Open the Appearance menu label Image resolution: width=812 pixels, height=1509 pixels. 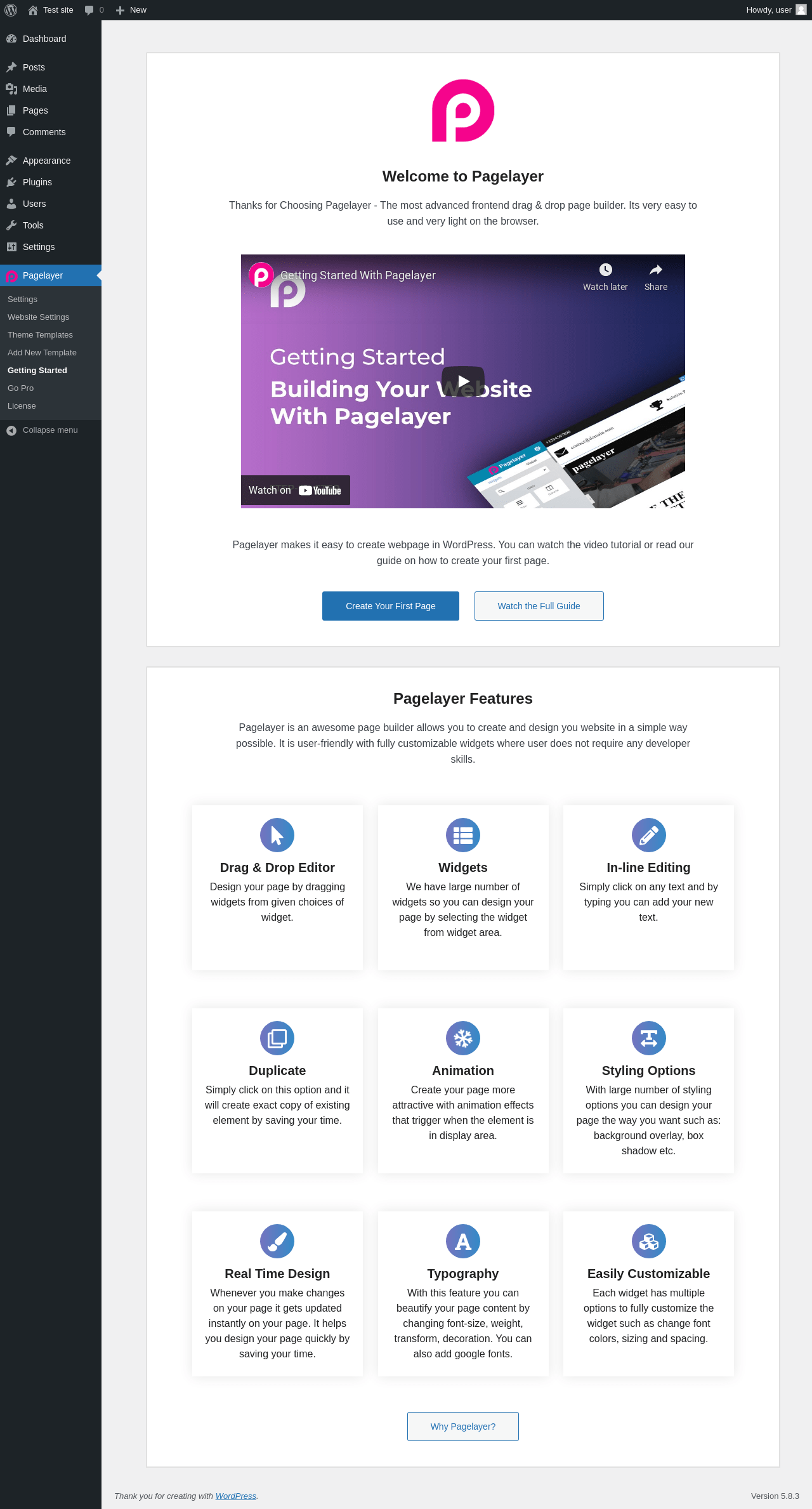pos(46,161)
